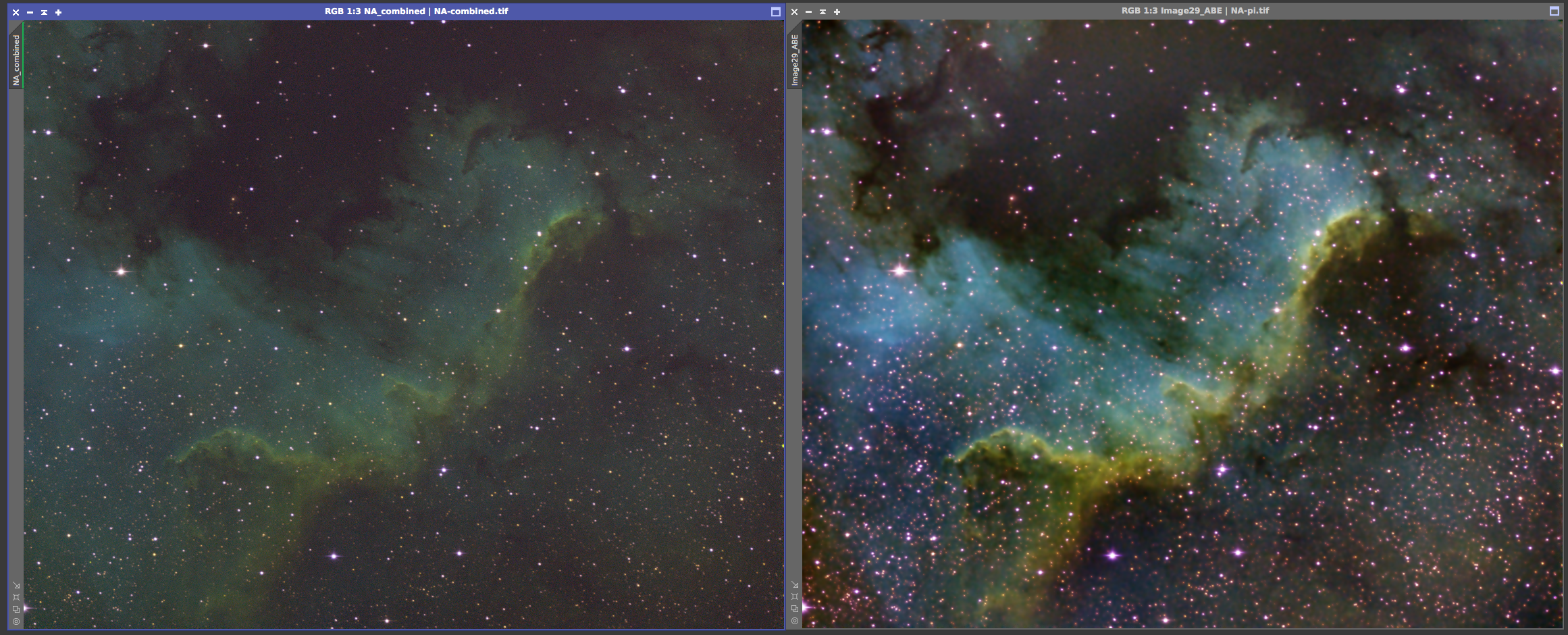Click diagonal arrow resize icon in Image29_ABE window
The image size is (1568, 635).
click(x=795, y=585)
